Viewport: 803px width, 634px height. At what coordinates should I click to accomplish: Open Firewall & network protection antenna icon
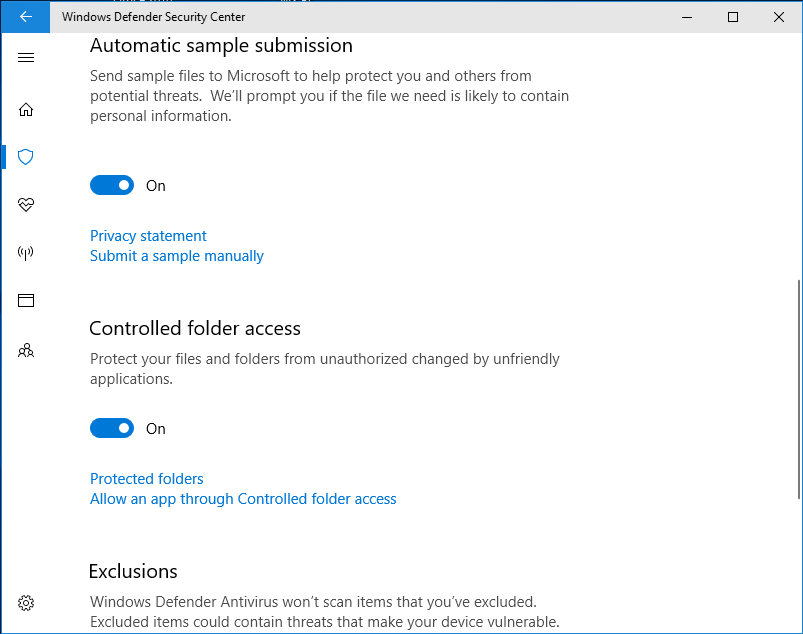pos(26,252)
